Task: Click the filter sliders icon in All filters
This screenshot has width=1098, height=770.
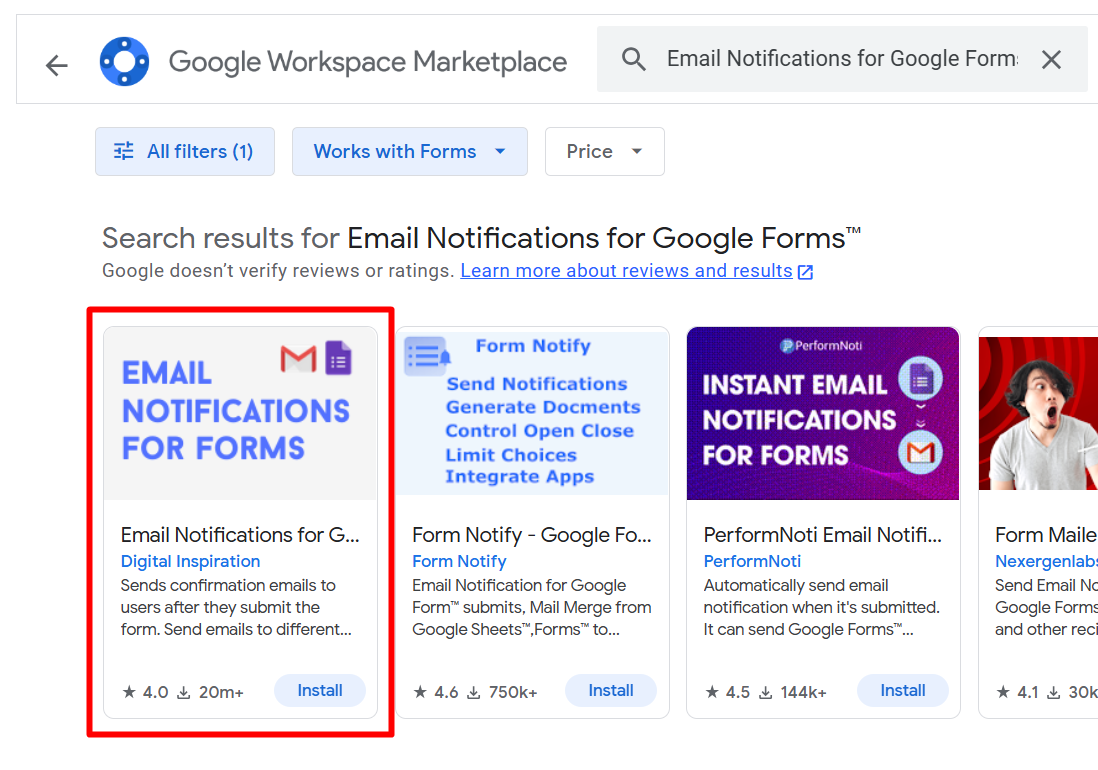Action: coord(124,151)
